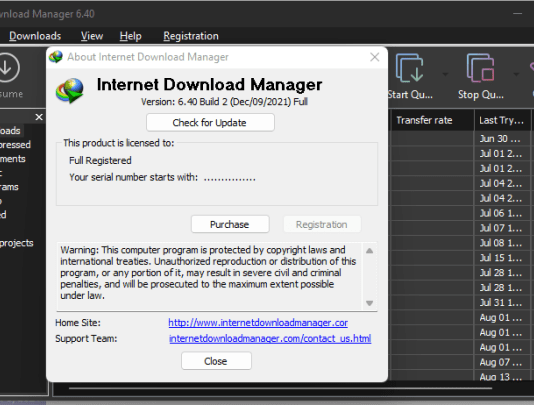Viewport: 534px width, 405px height.
Task: Open the View menu
Action: pyautogui.click(x=92, y=36)
